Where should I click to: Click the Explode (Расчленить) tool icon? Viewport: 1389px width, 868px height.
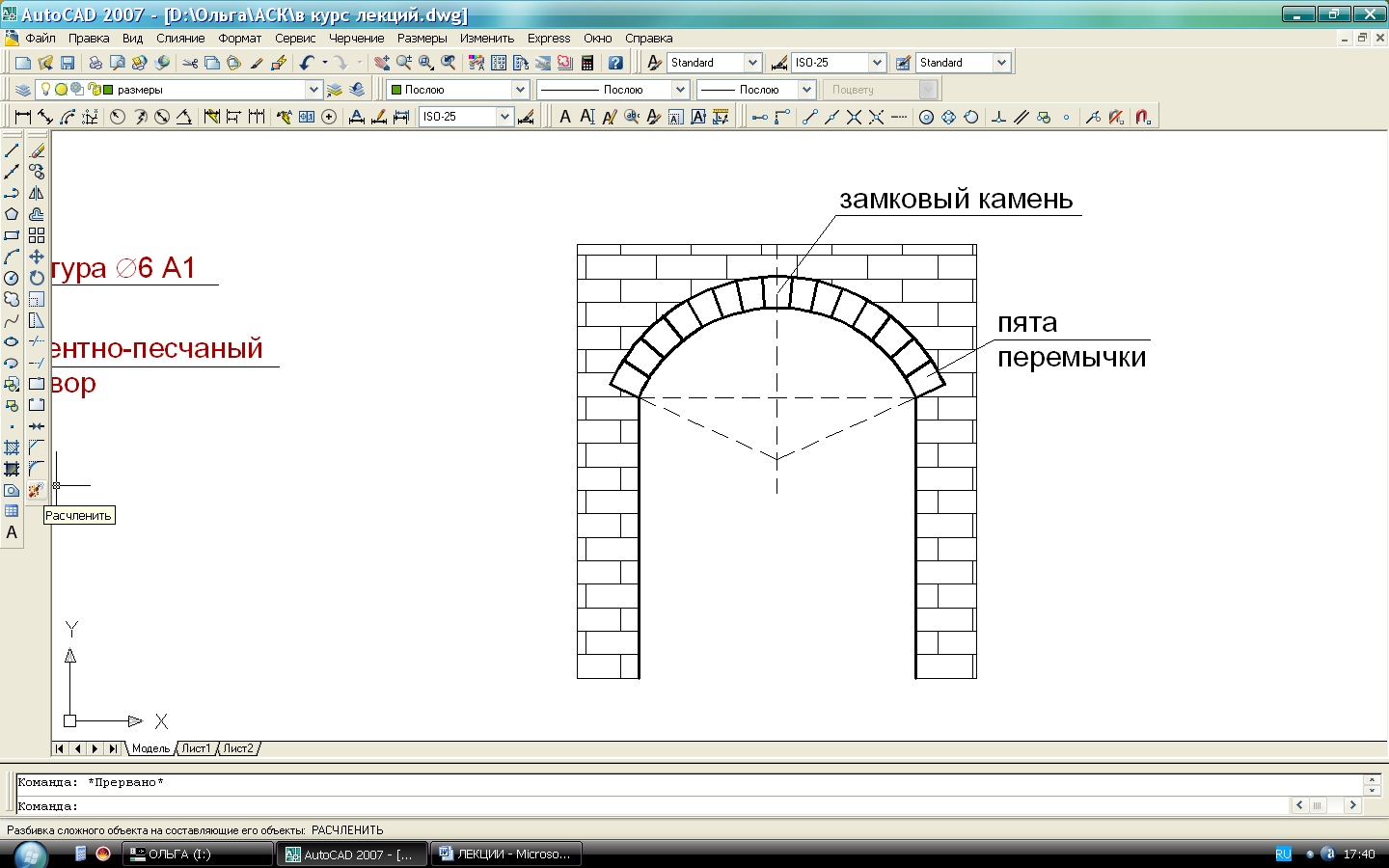tap(36, 490)
